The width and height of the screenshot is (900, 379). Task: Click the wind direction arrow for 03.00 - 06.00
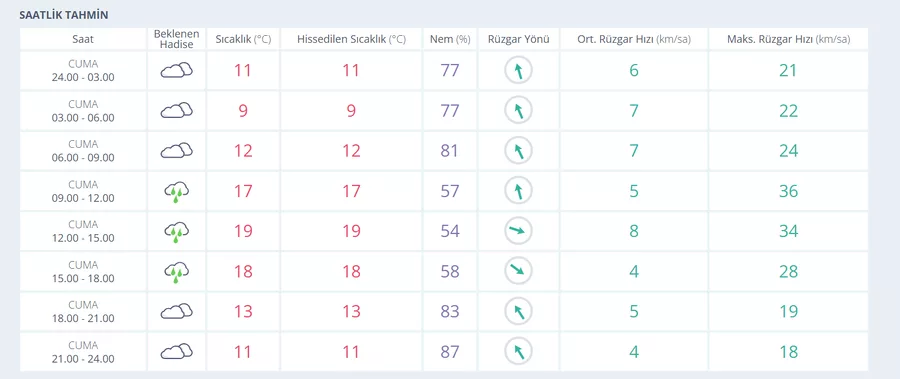pos(518,111)
